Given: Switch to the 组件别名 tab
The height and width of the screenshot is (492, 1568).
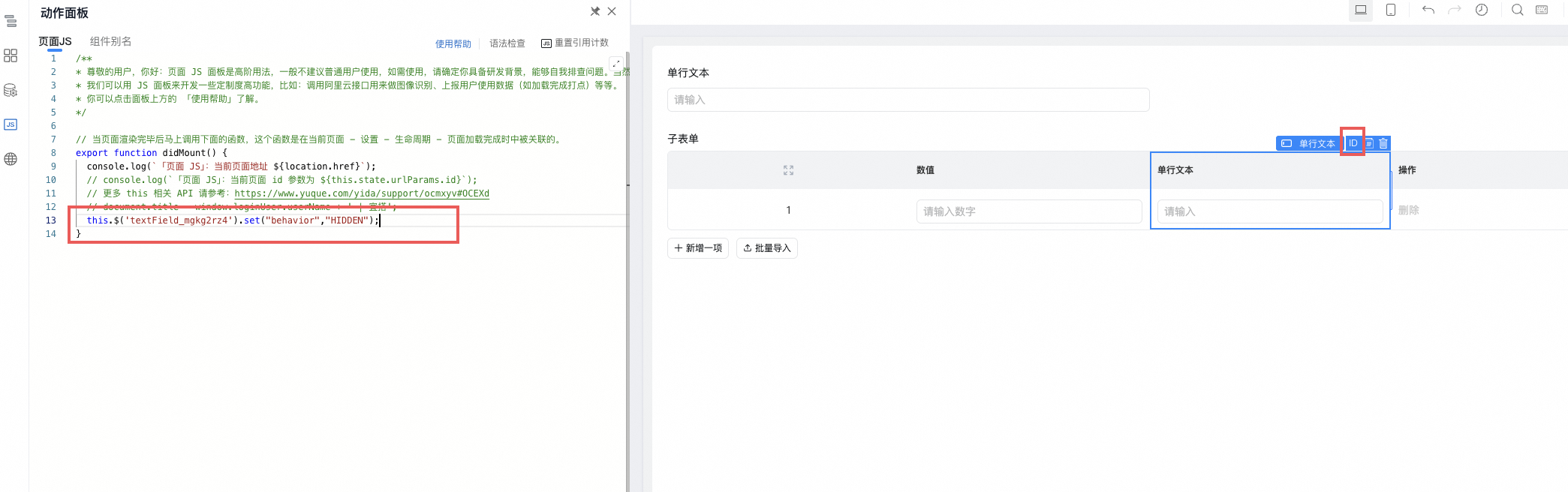Looking at the screenshot, I should pyautogui.click(x=110, y=41).
